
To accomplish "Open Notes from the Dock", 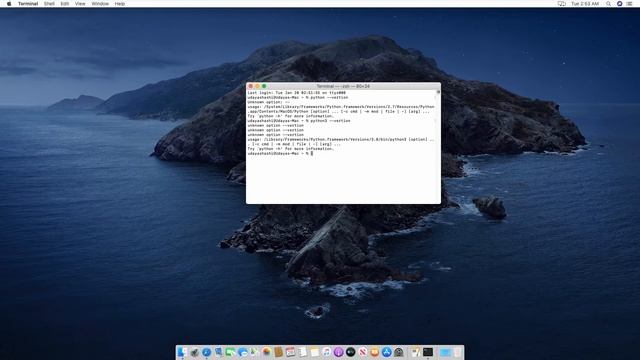I will pyautogui.click(x=314, y=352).
